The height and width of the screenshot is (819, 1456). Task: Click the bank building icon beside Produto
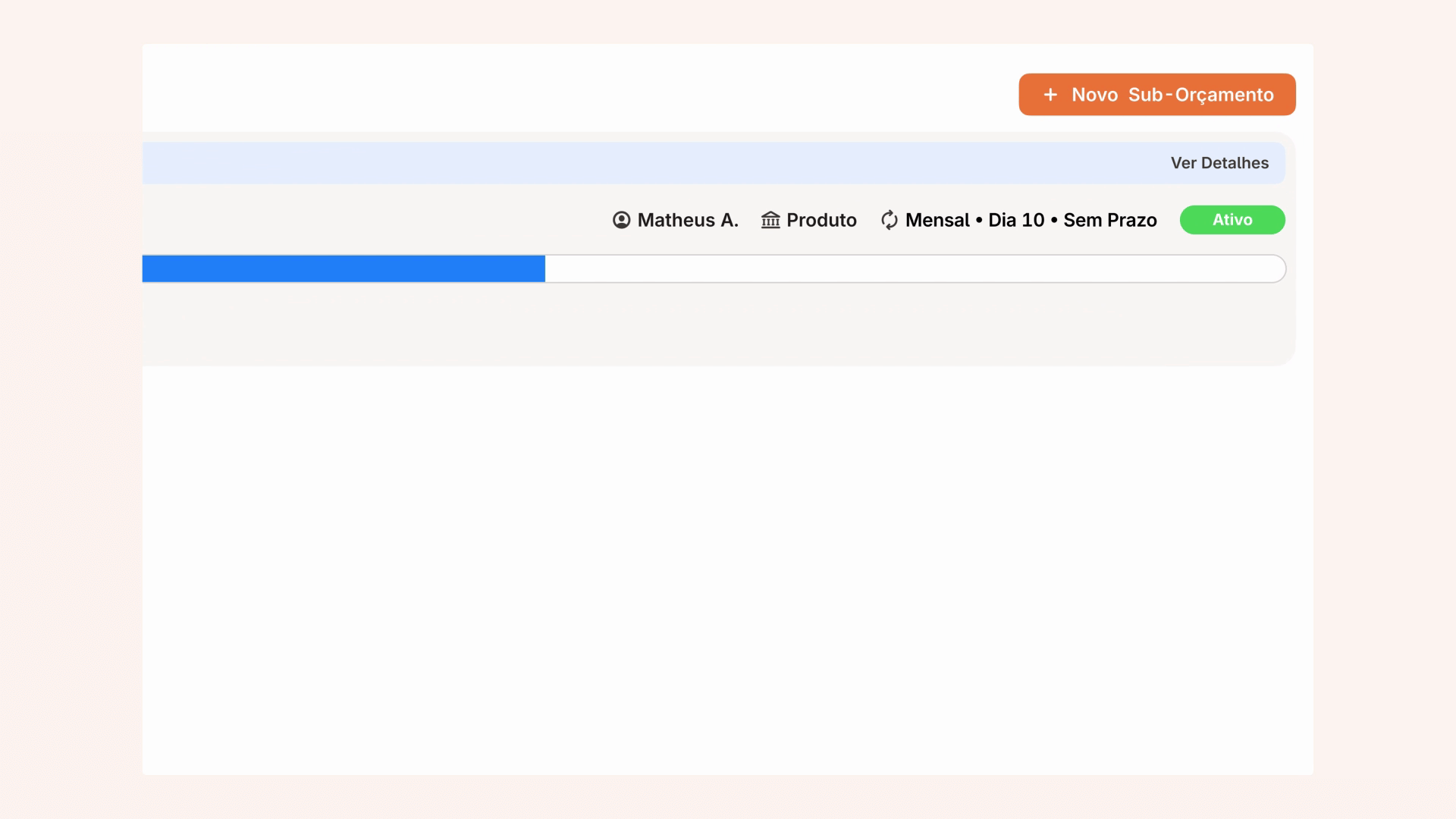point(770,220)
